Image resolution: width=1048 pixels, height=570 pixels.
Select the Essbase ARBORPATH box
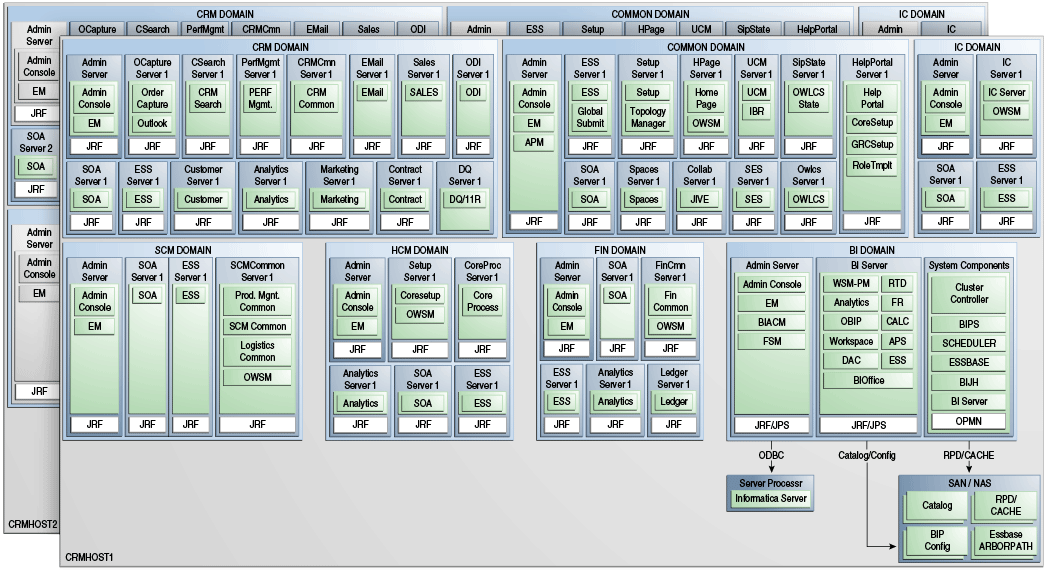click(1006, 541)
